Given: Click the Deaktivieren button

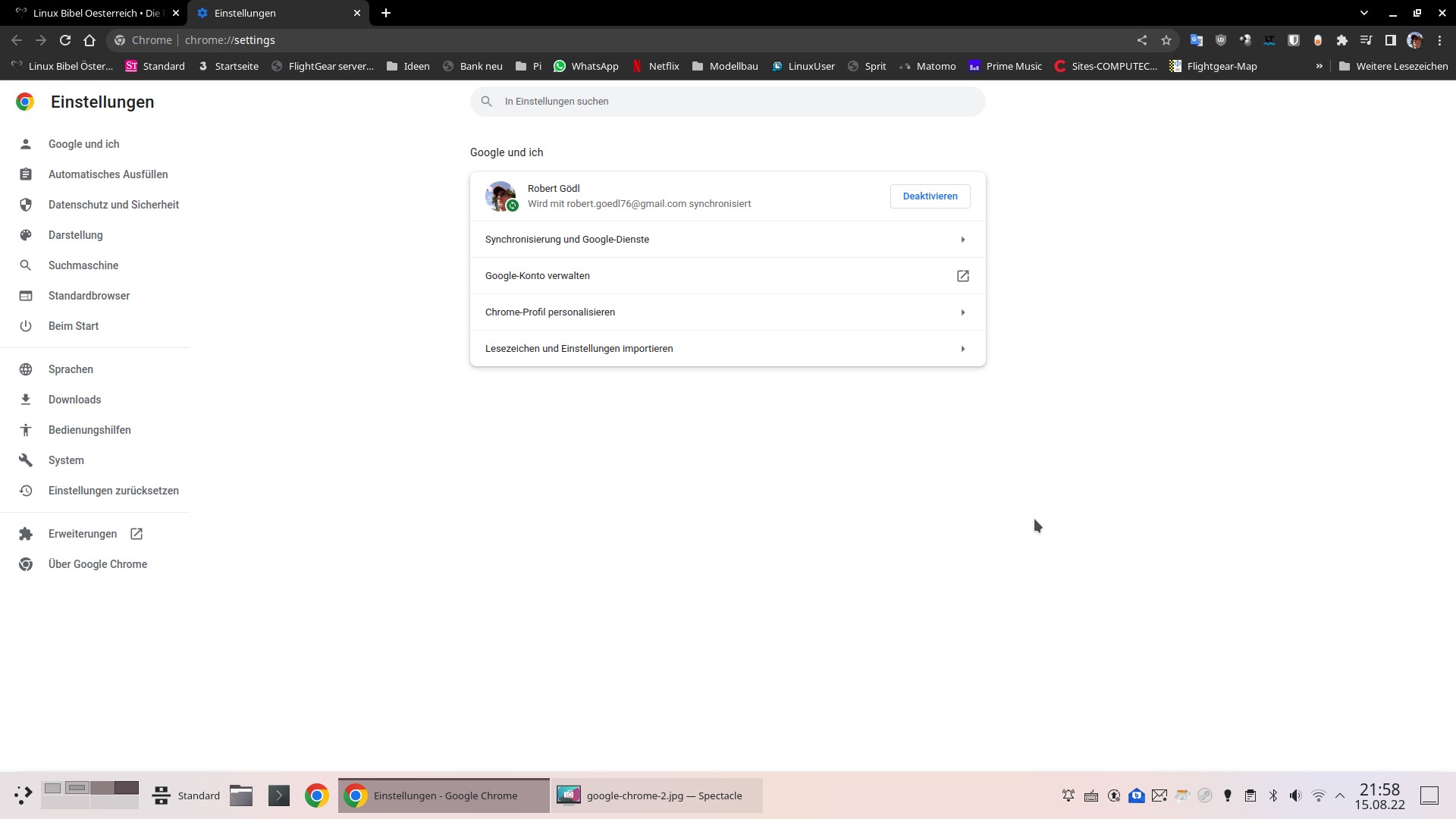Looking at the screenshot, I should (x=930, y=196).
